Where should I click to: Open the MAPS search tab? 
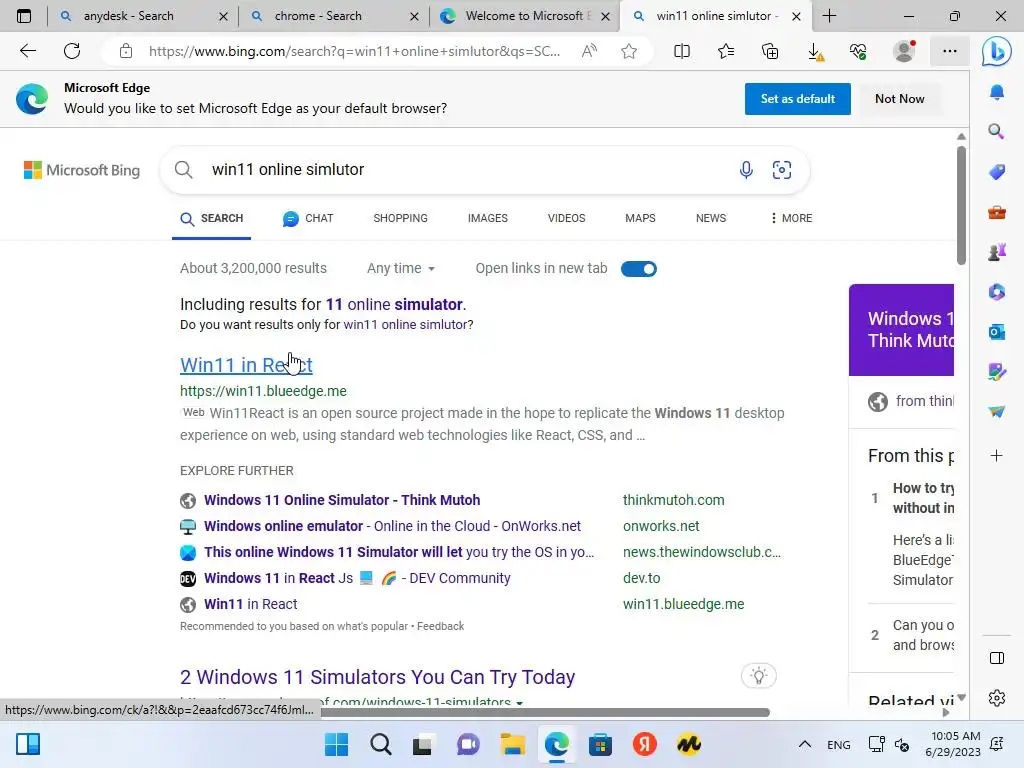(640, 218)
